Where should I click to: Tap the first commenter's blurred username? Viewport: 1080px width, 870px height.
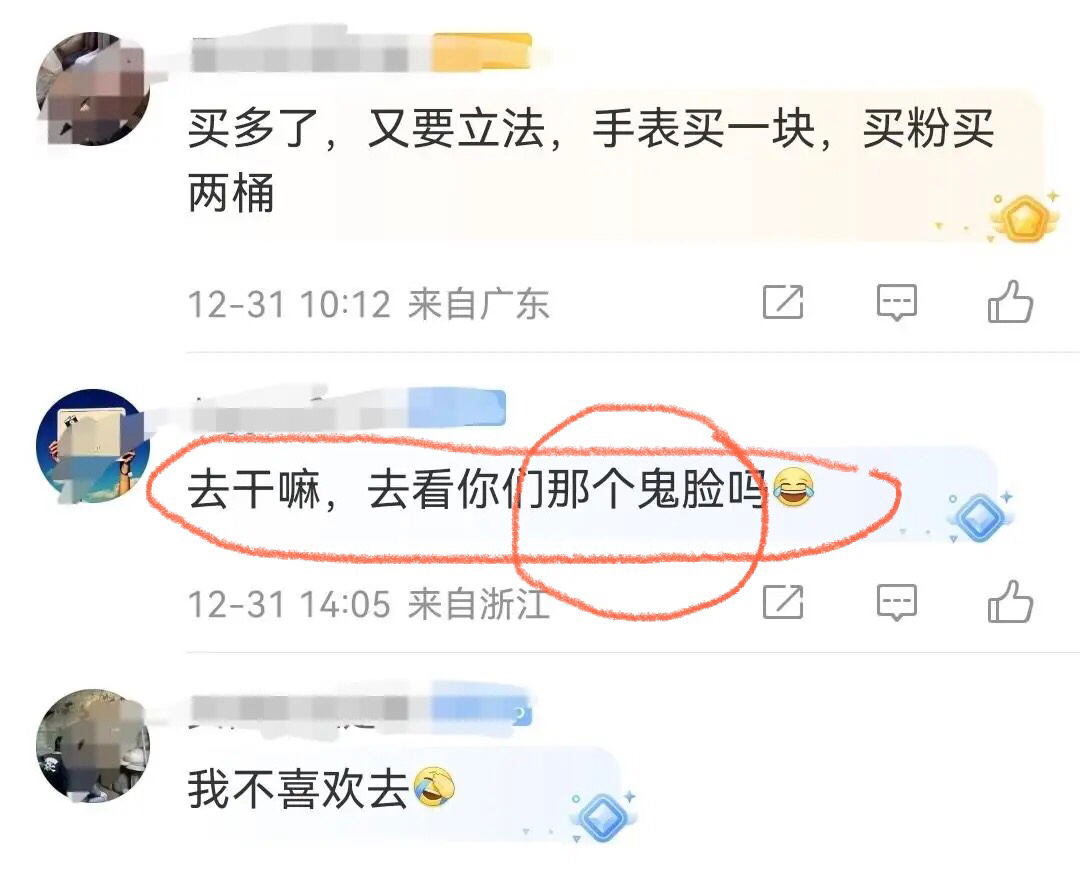[x=310, y=54]
